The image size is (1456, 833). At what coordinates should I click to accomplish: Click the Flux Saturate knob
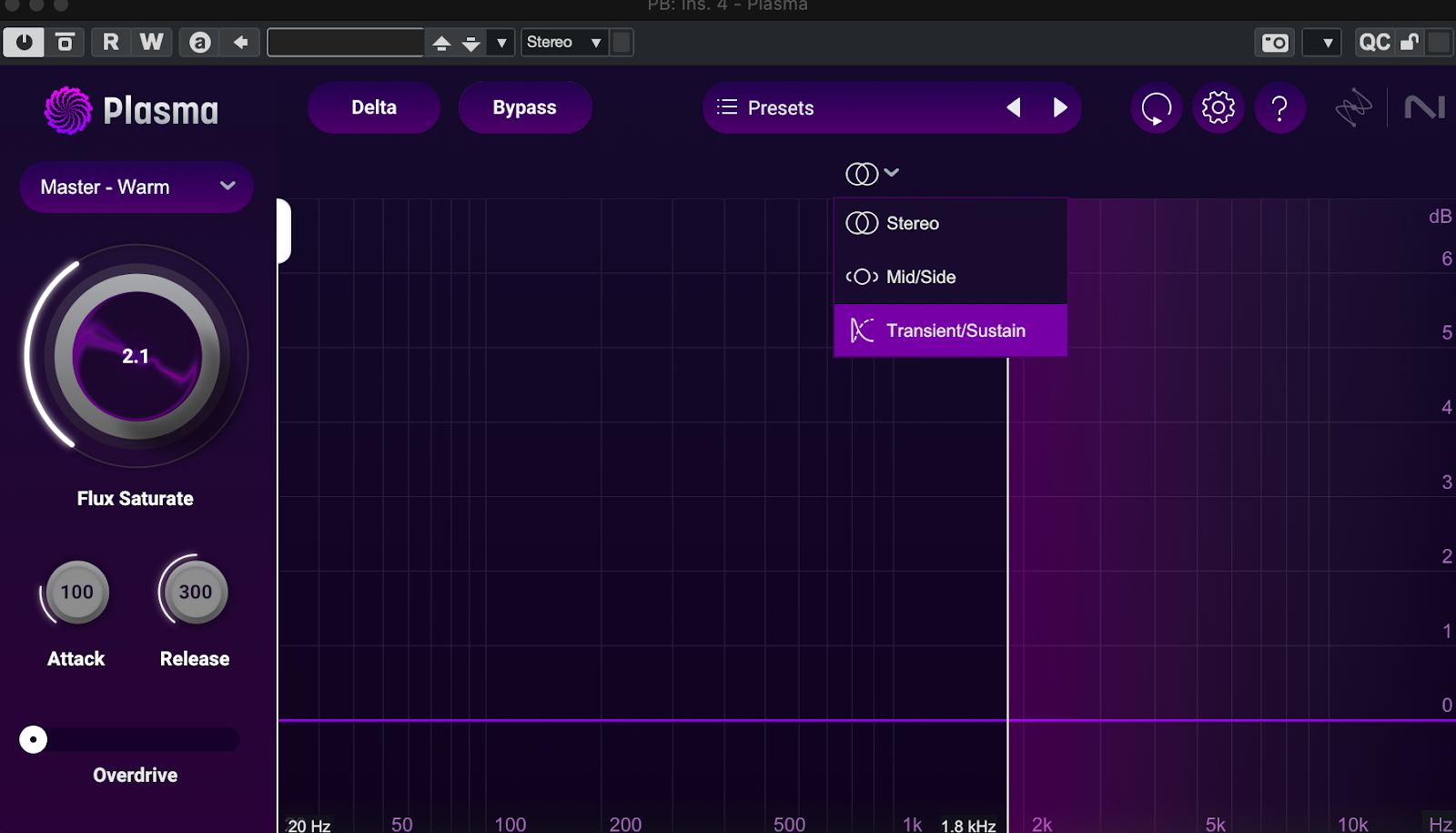[x=136, y=357]
